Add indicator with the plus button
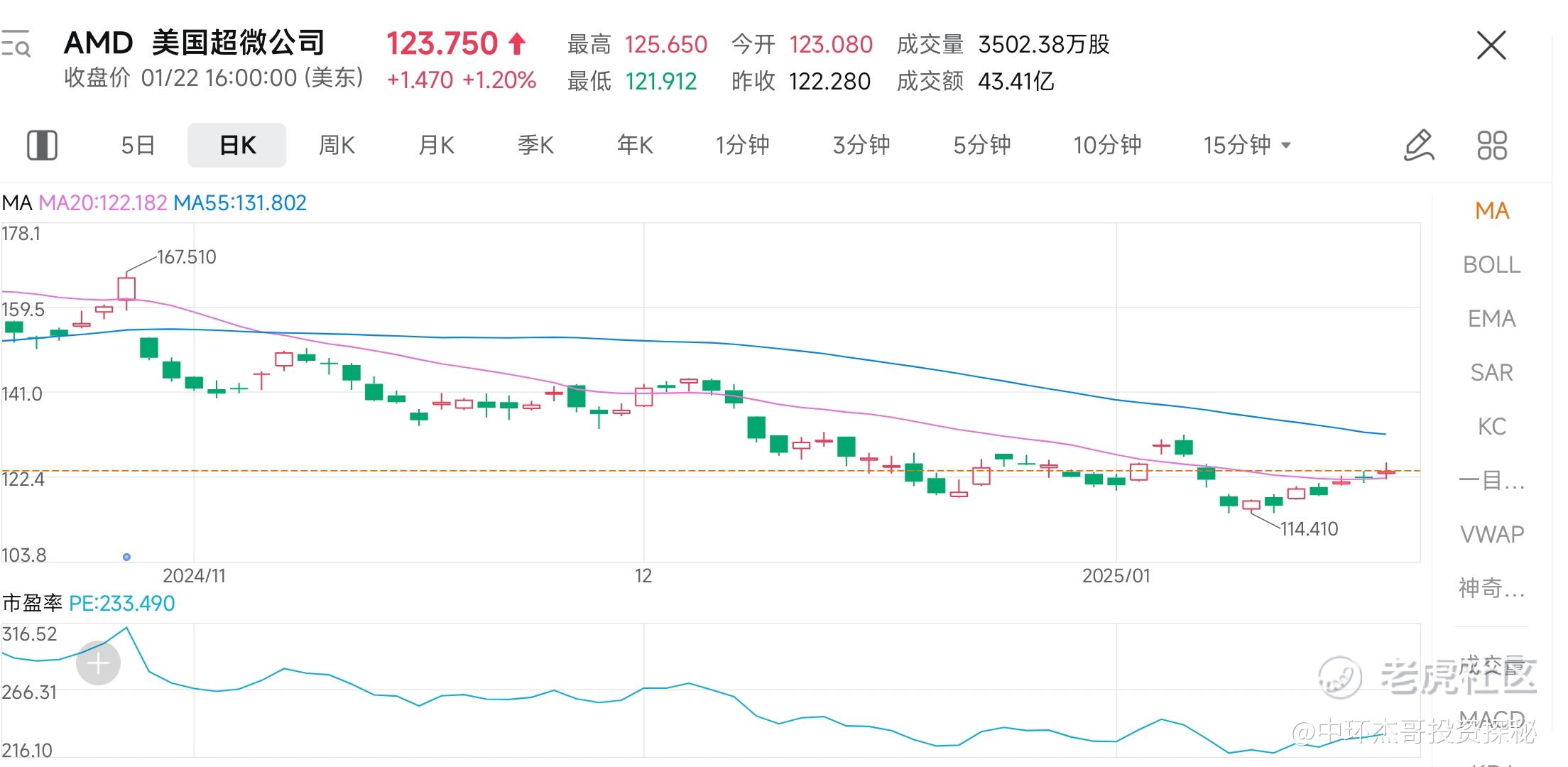This screenshot has height=767, width=1568. 98,663
